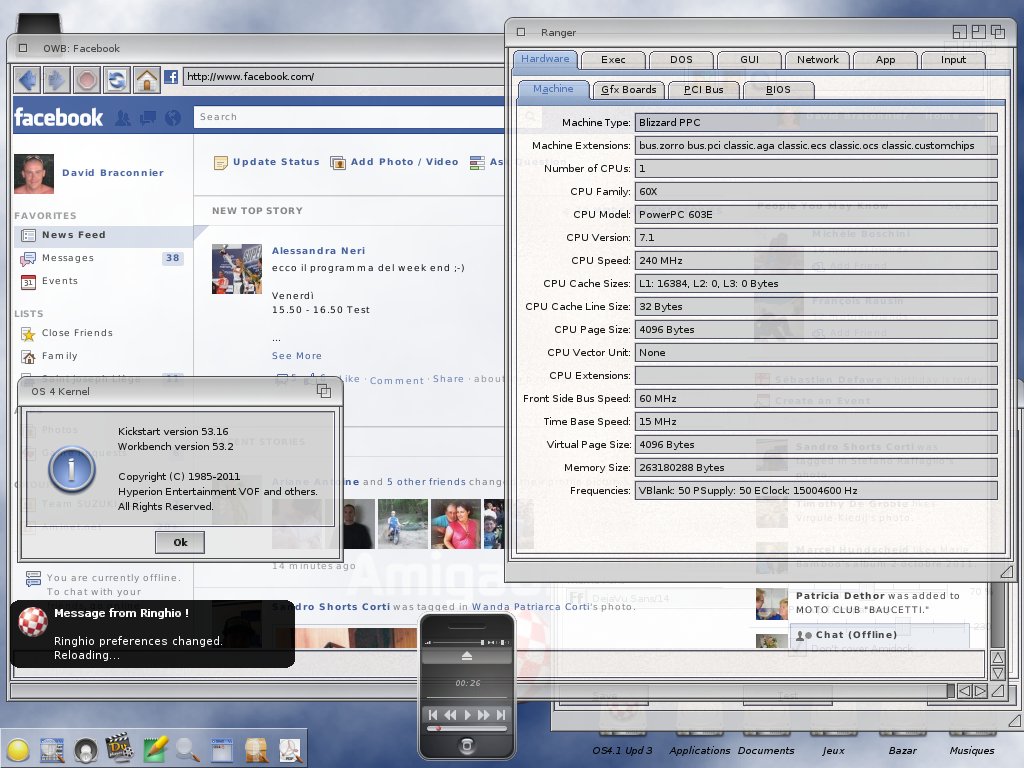
Task: Go back using the OWB back arrow
Action: (x=27, y=80)
